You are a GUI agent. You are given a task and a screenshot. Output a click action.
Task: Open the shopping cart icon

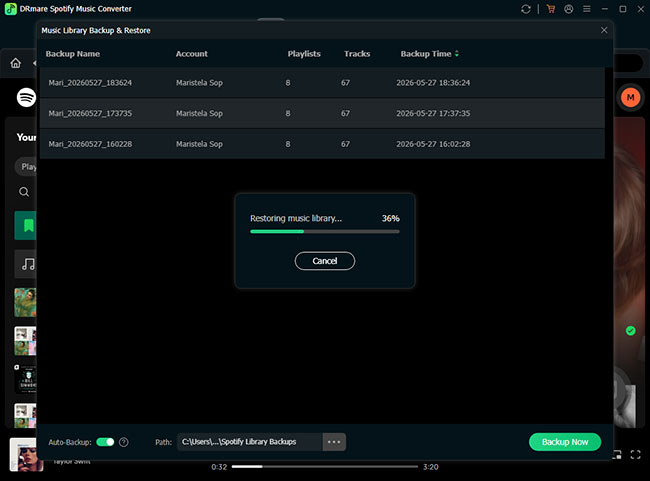pyautogui.click(x=551, y=9)
